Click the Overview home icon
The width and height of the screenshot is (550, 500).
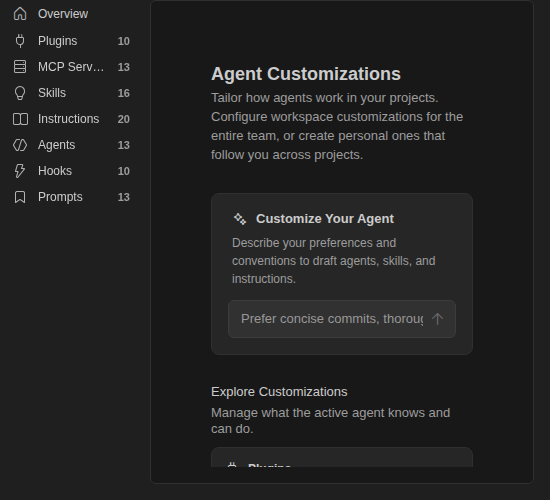[20, 14]
